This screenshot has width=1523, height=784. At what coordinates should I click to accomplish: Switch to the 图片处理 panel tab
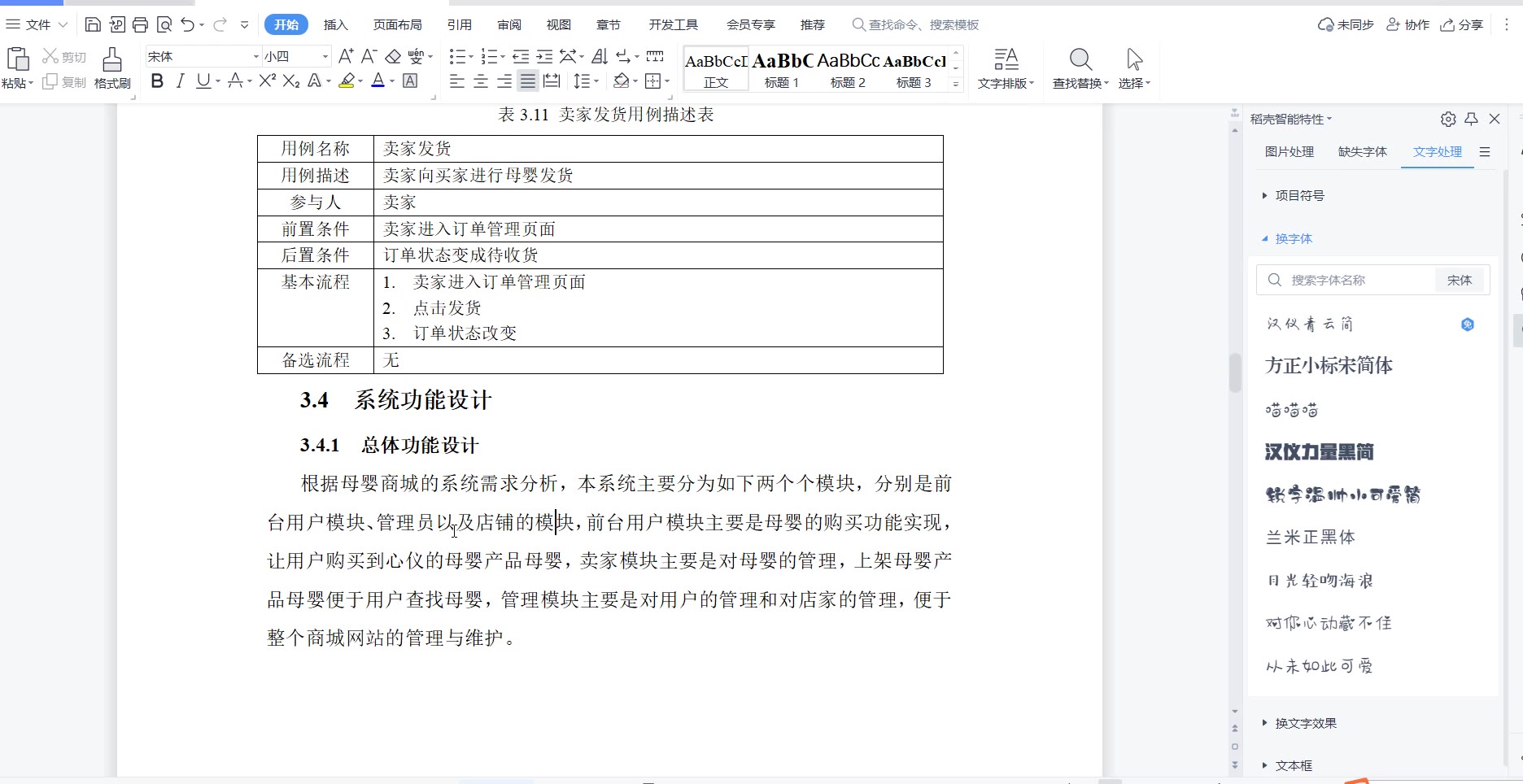click(x=1290, y=151)
